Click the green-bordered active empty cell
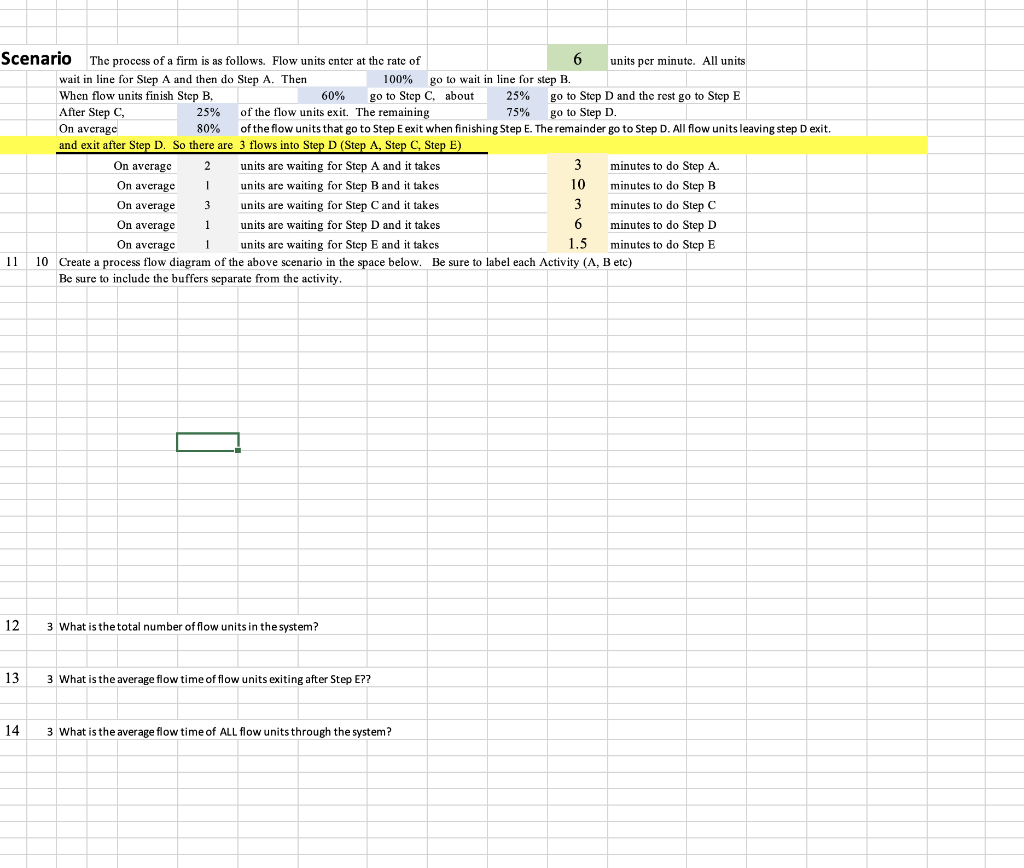 208,442
